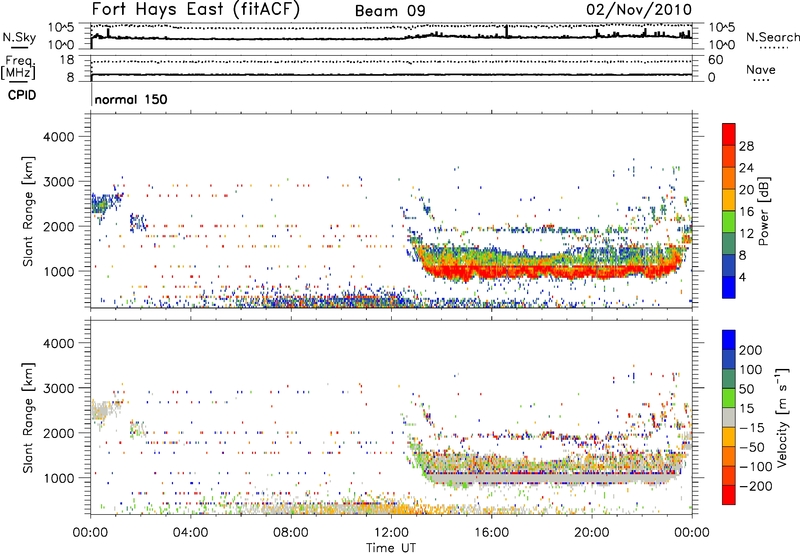Click the '12' tick on Power colorbar
800x554 pixels.
(746, 234)
